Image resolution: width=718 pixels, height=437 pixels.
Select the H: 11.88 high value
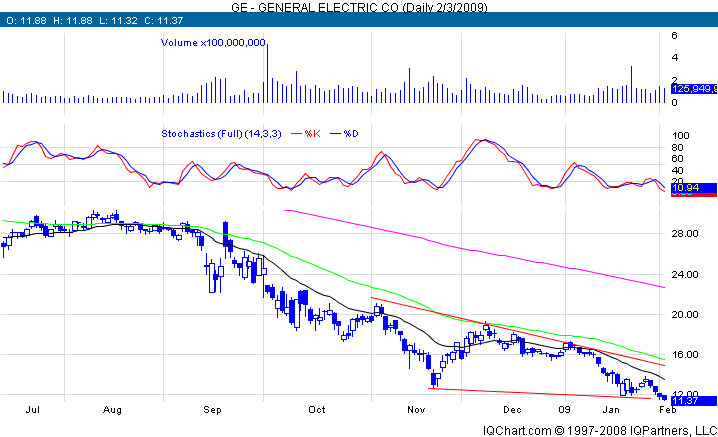(x=73, y=21)
